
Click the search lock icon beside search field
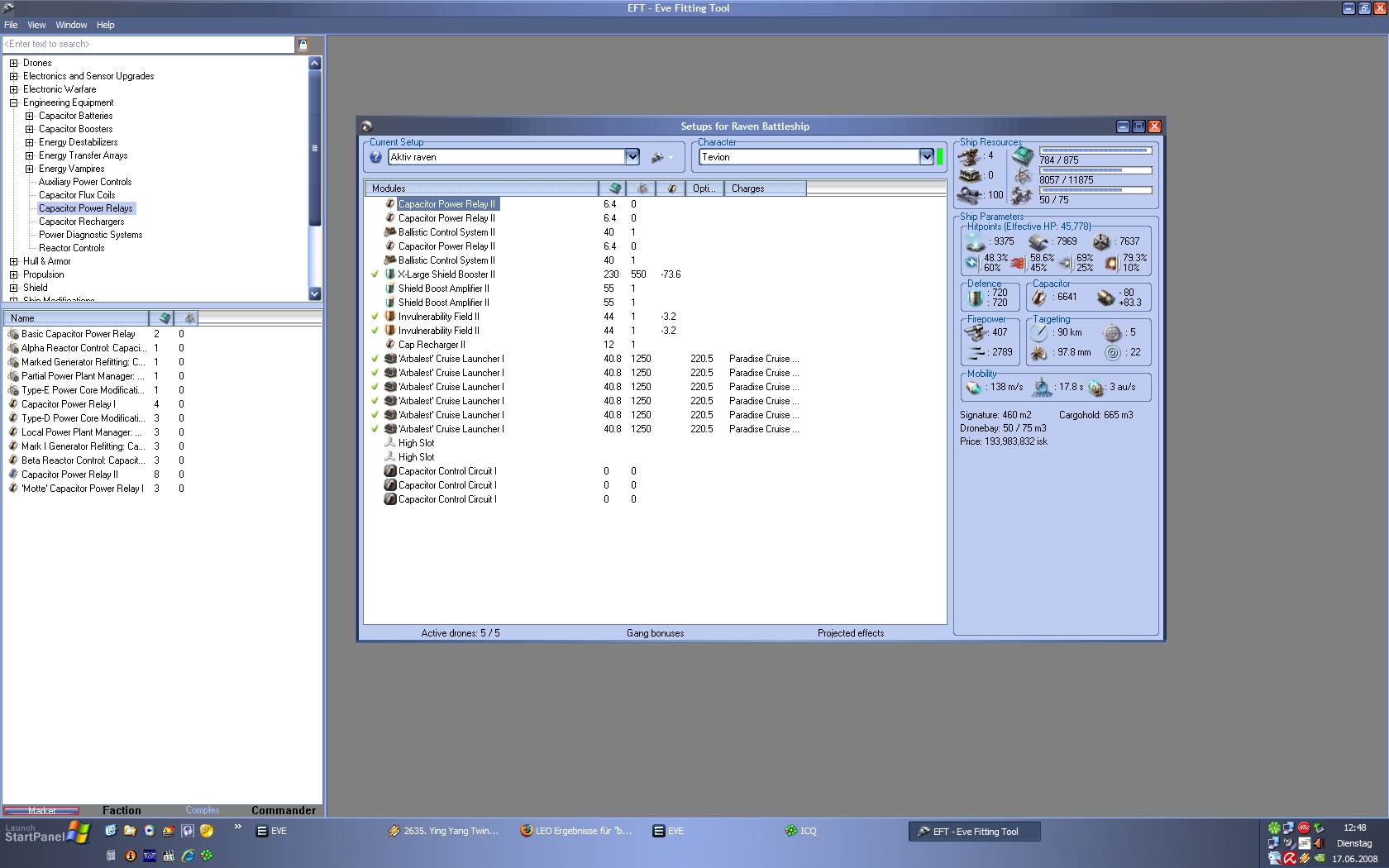point(303,45)
